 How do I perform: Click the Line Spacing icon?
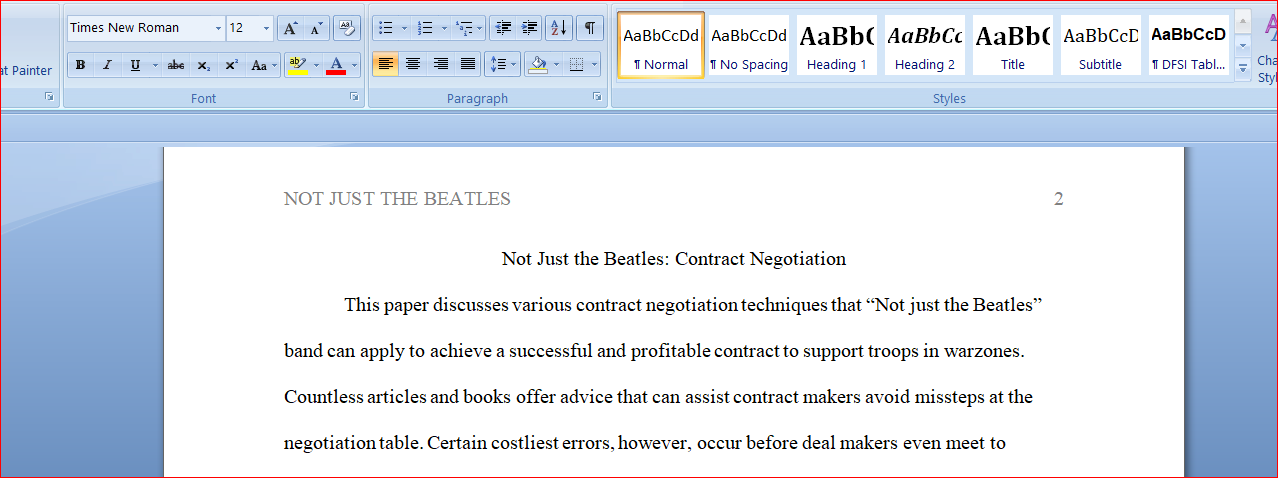point(498,65)
